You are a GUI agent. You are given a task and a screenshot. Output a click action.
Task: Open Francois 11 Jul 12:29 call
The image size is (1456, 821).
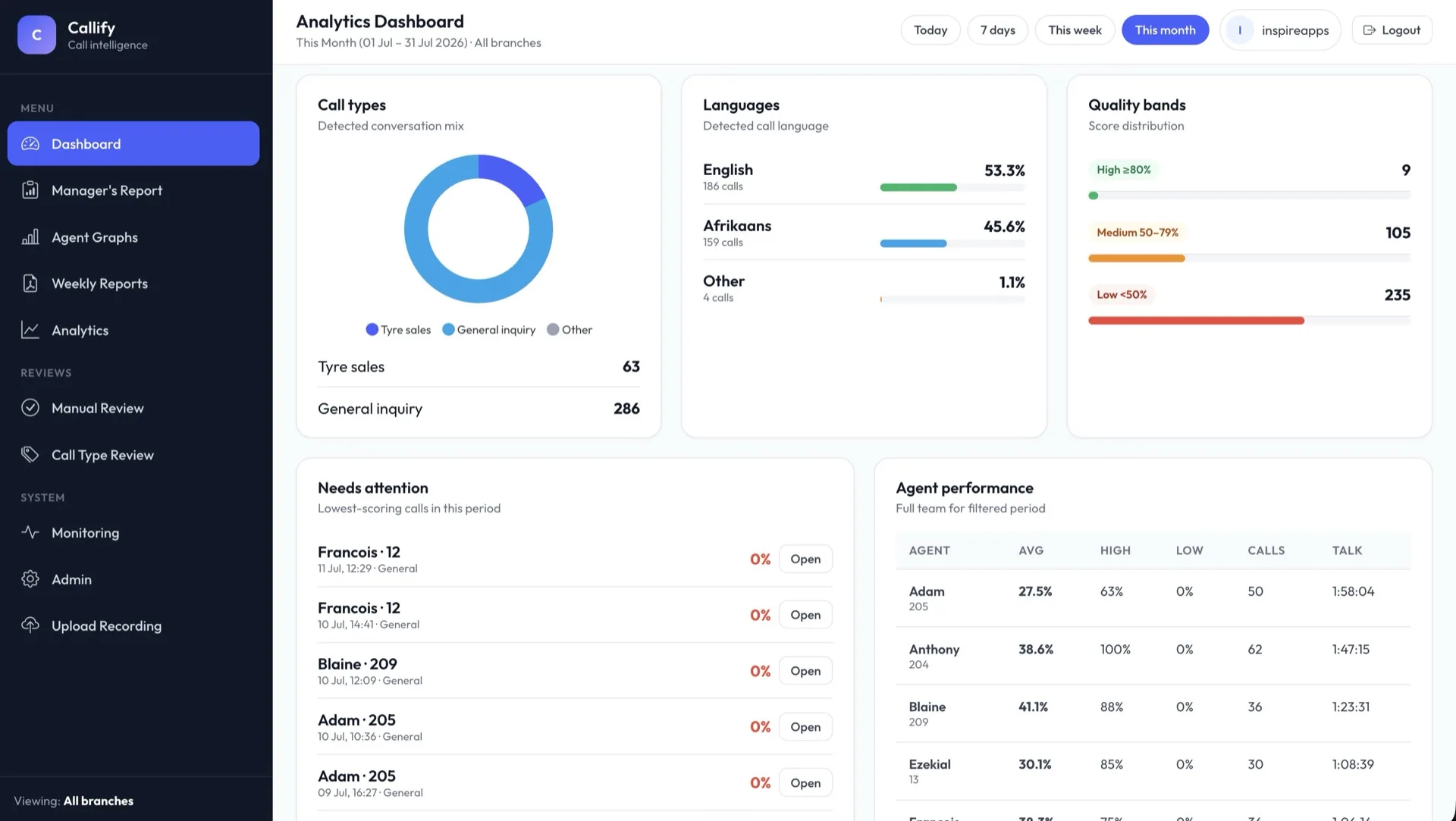pos(805,559)
